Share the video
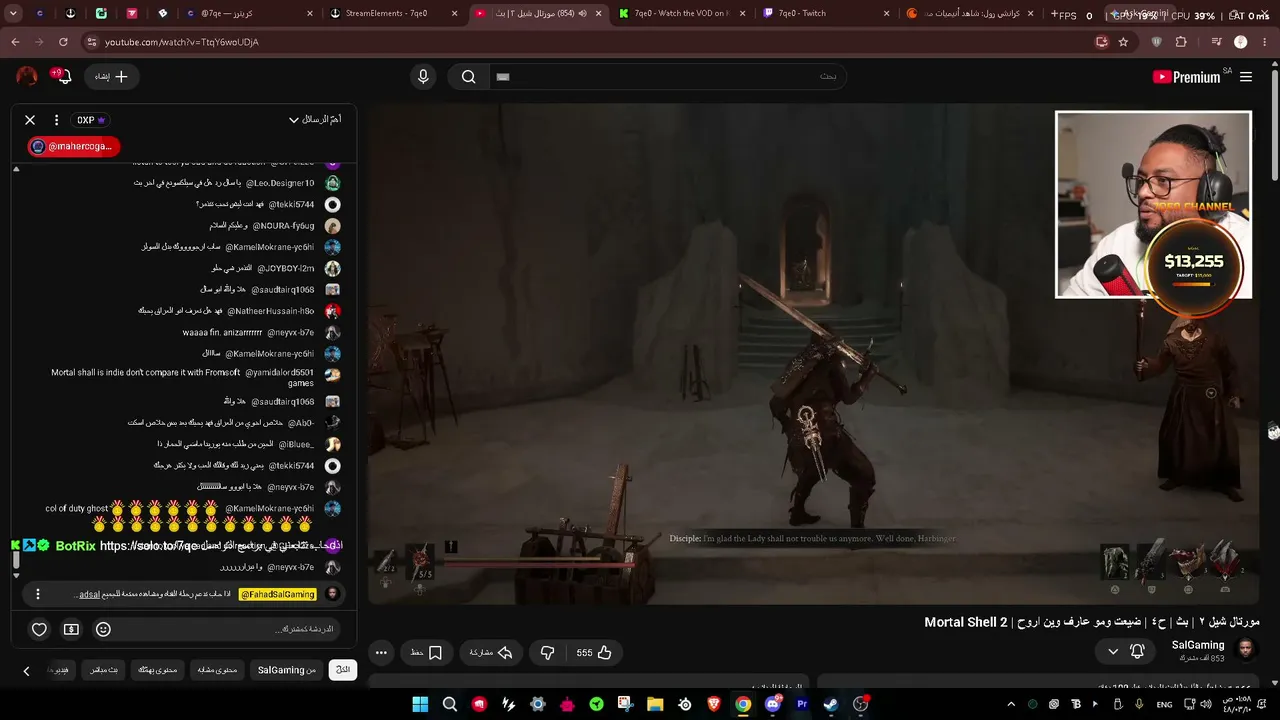 point(491,653)
